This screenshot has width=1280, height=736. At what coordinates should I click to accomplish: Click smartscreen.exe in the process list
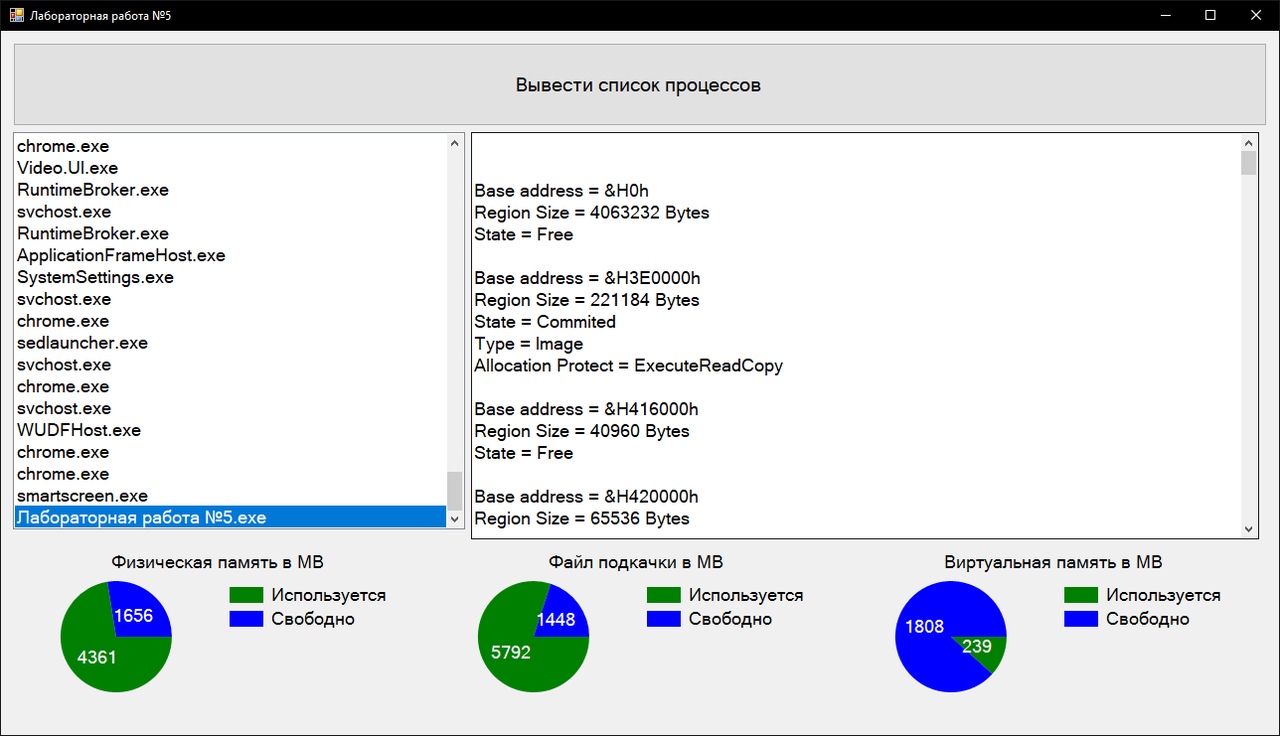[x=82, y=496]
